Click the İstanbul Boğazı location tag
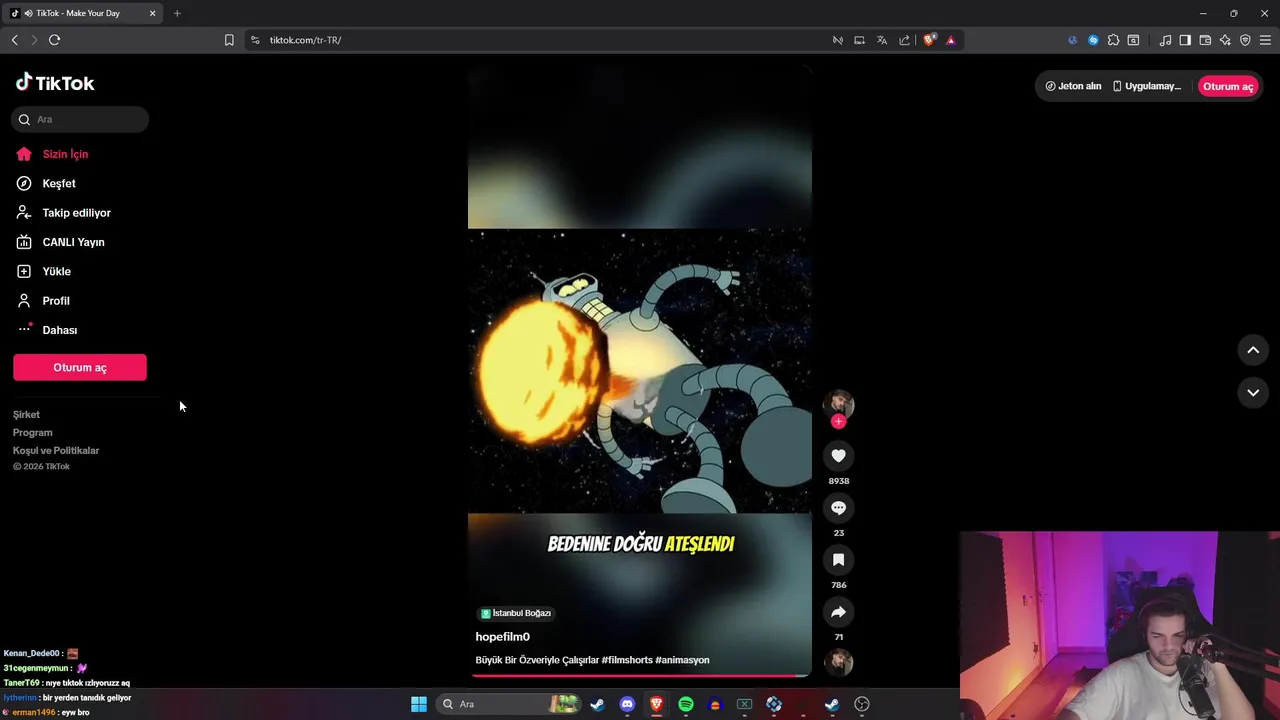The height and width of the screenshot is (720, 1280). tap(516, 613)
